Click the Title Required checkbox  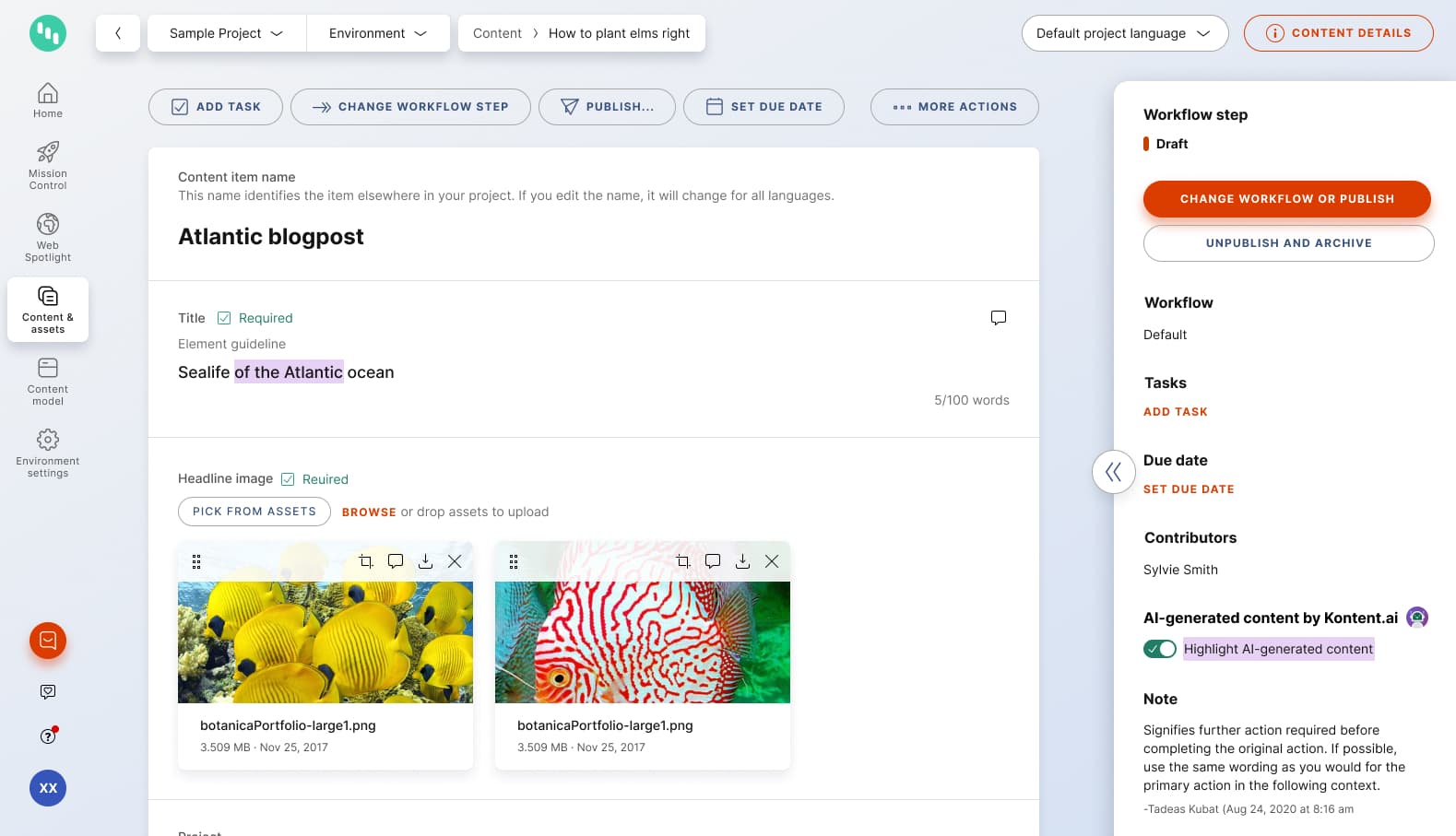click(x=224, y=318)
